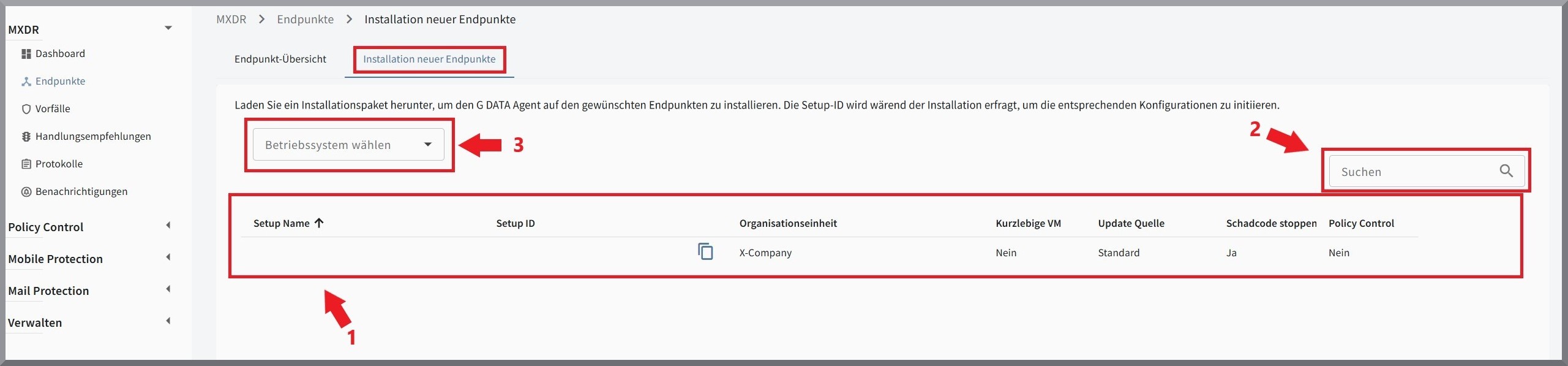Select the Dashboard icon in the sidebar

coord(25,53)
